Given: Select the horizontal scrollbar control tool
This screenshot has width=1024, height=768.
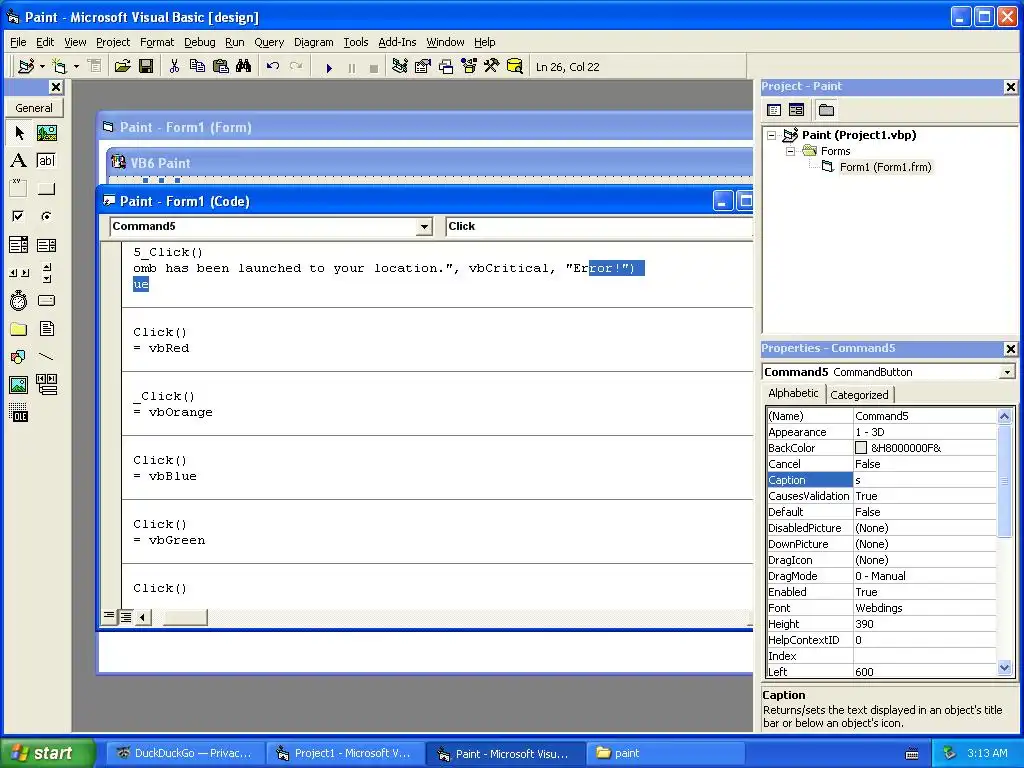Looking at the screenshot, I should (x=19, y=273).
